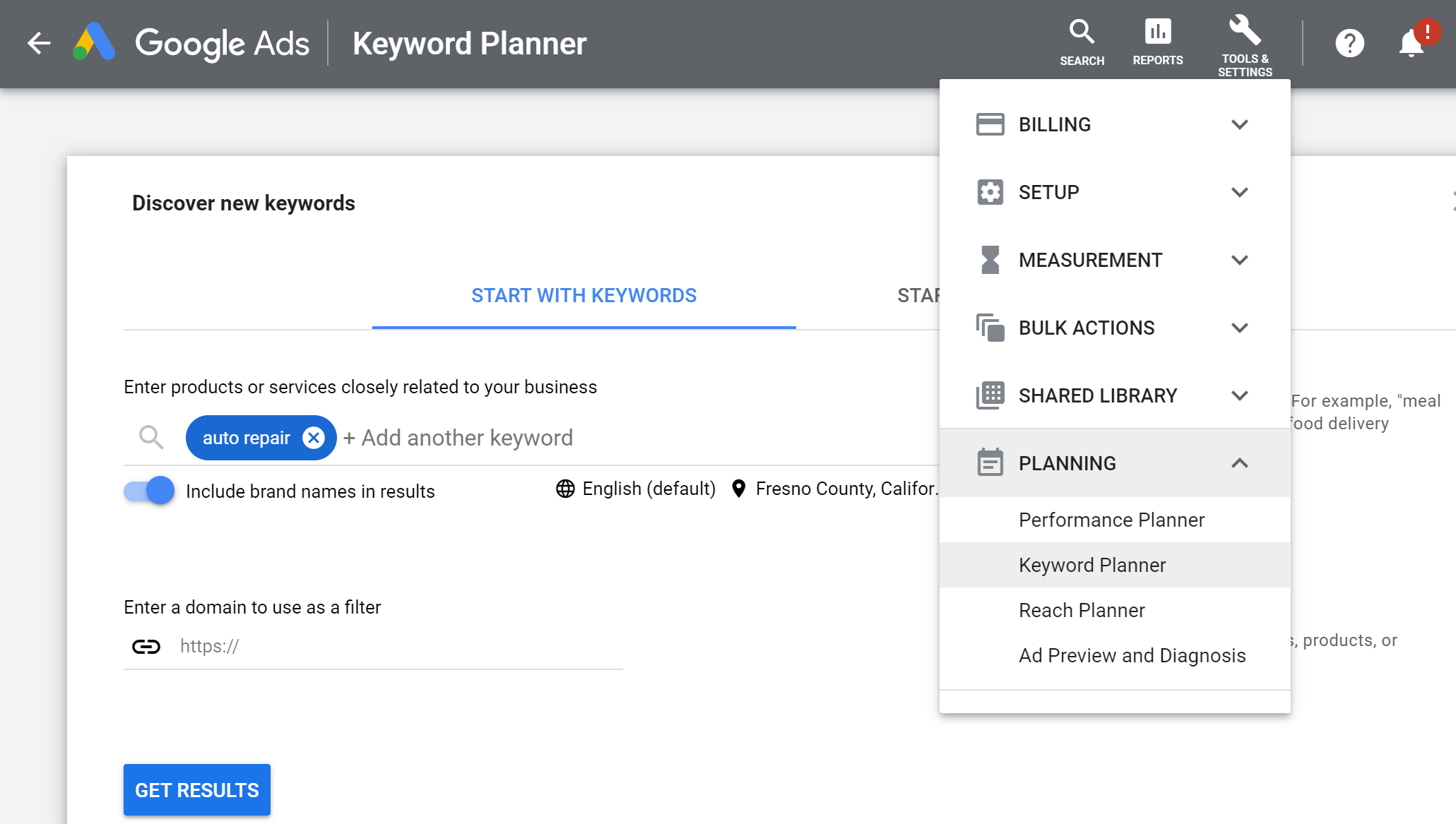Collapse the Planning section
1456x824 pixels.
(x=1238, y=463)
